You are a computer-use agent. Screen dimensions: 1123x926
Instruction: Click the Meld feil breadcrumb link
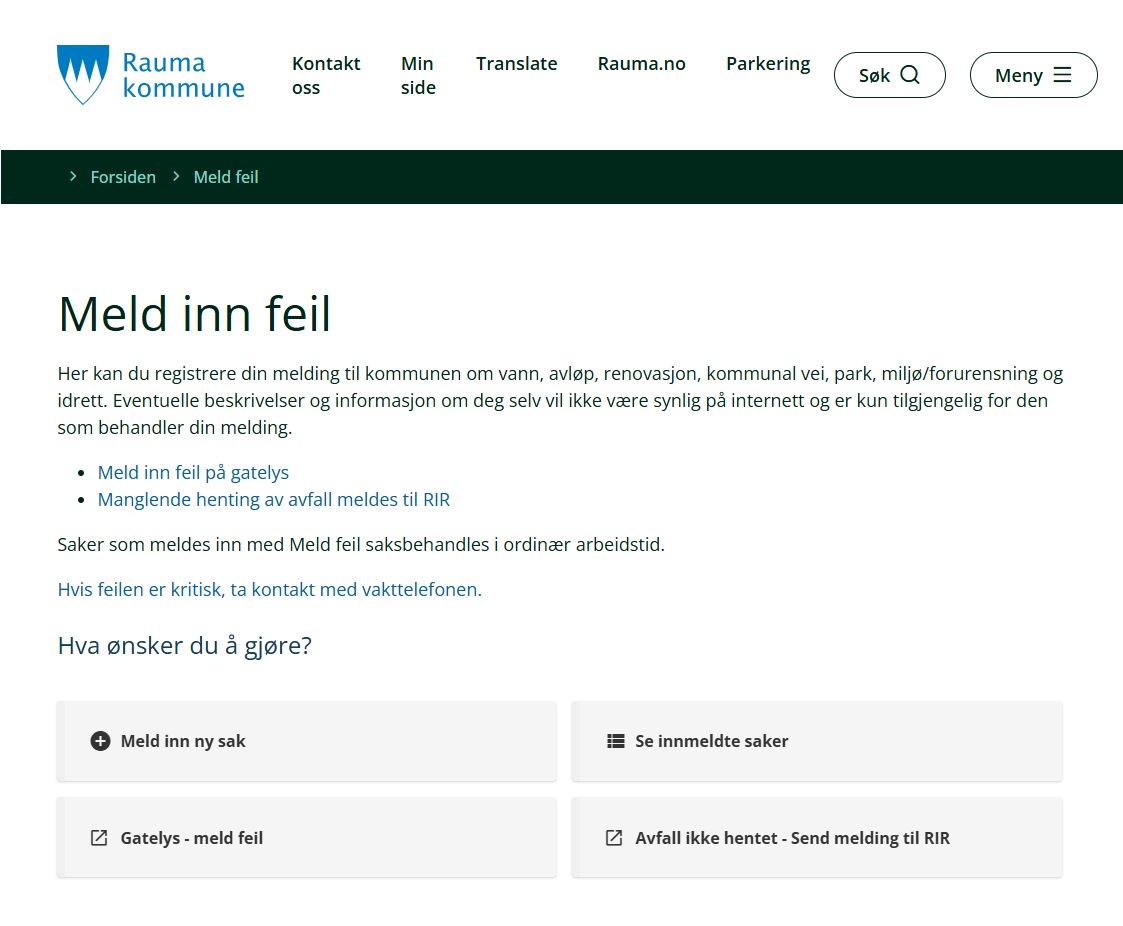click(226, 177)
